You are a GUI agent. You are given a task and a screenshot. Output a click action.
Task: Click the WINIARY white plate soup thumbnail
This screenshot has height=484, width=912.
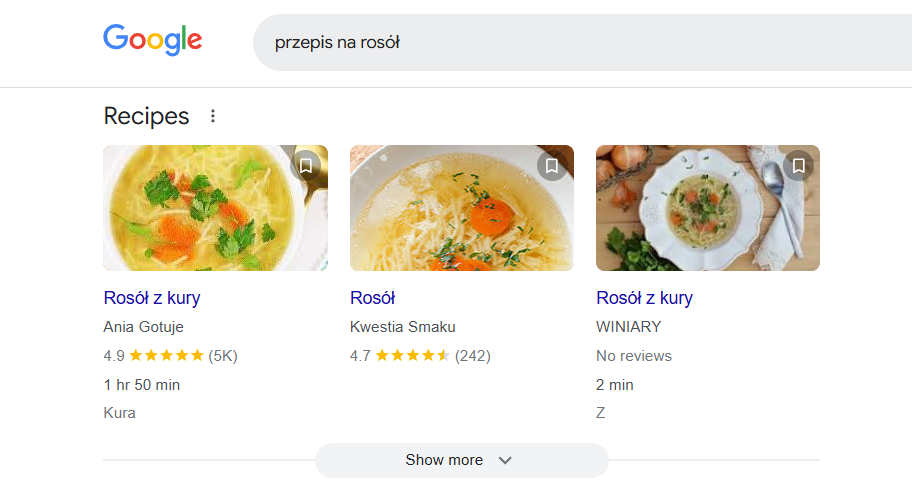[700, 215]
